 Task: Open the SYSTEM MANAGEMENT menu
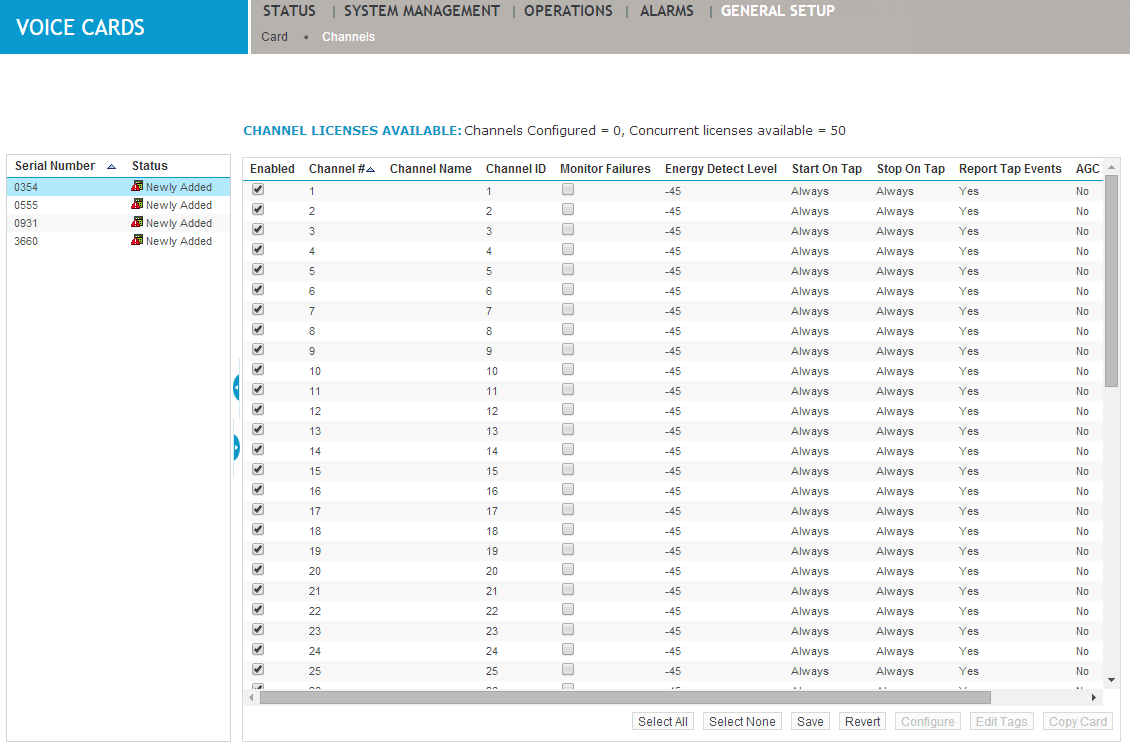click(421, 11)
